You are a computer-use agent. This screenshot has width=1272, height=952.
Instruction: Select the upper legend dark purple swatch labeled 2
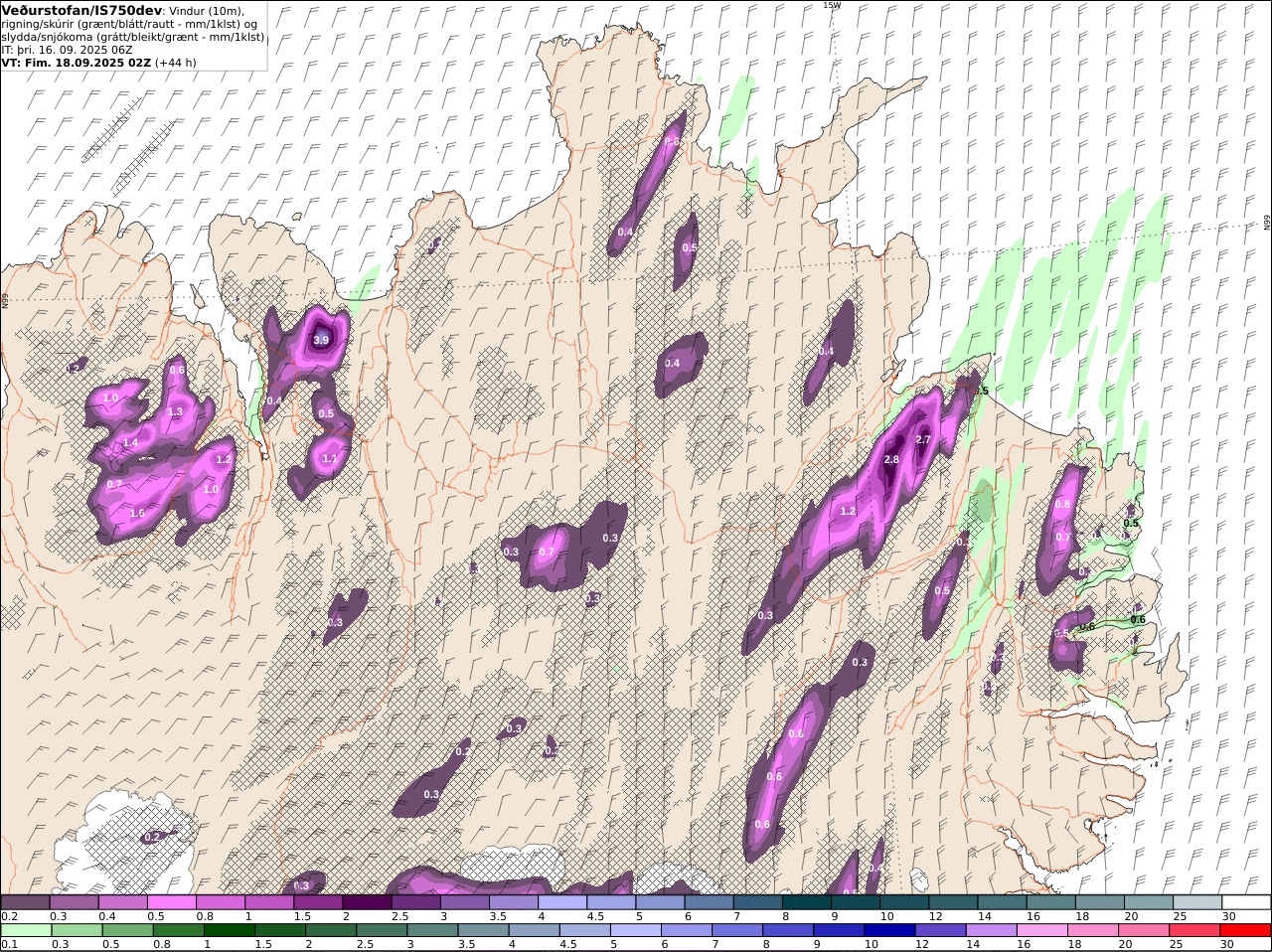pos(367,902)
